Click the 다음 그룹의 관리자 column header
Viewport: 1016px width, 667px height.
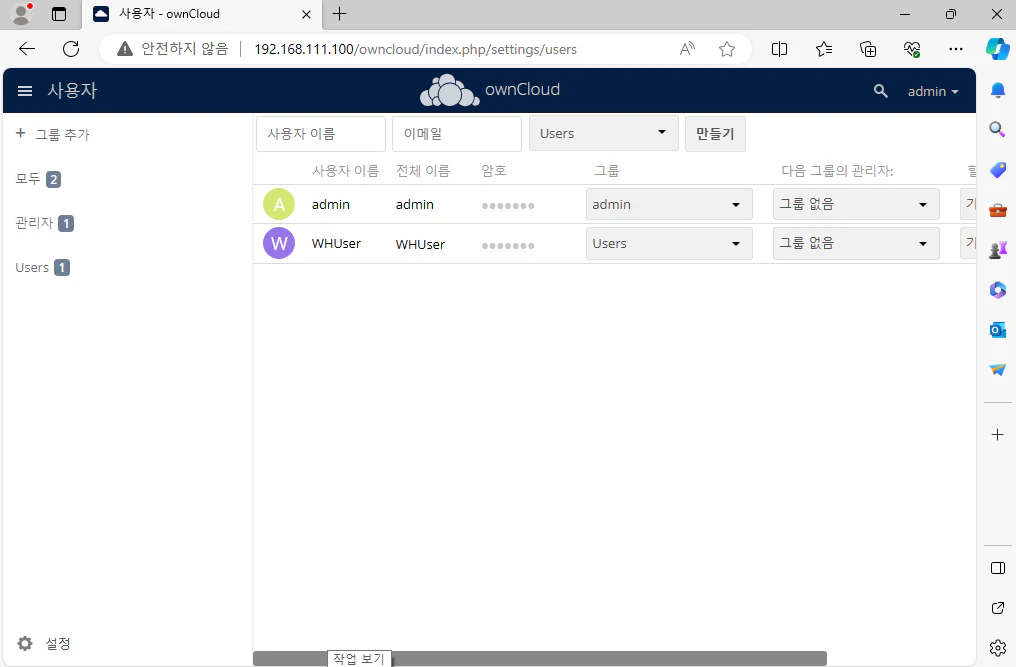coord(837,170)
